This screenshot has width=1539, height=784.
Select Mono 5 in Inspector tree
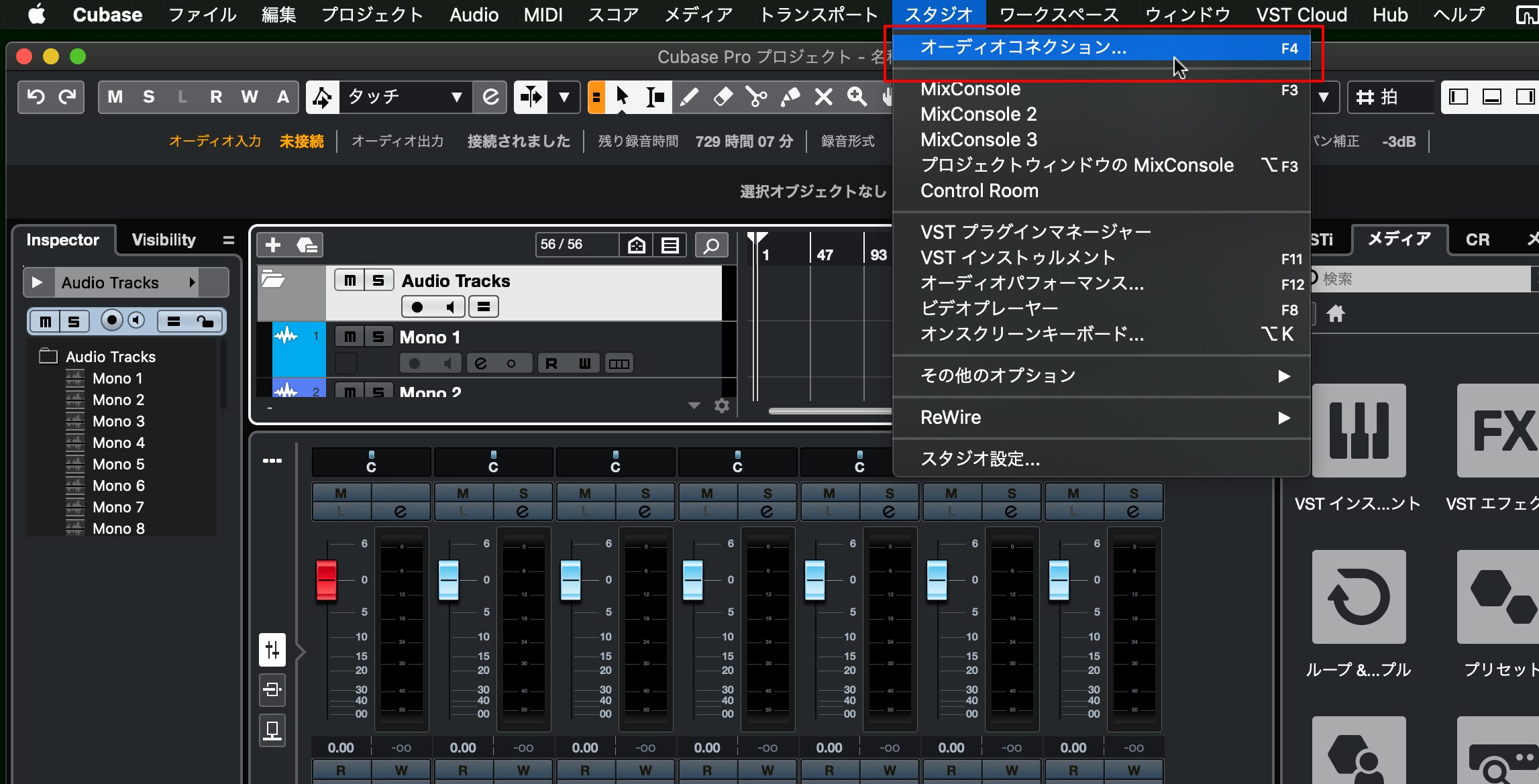118,464
